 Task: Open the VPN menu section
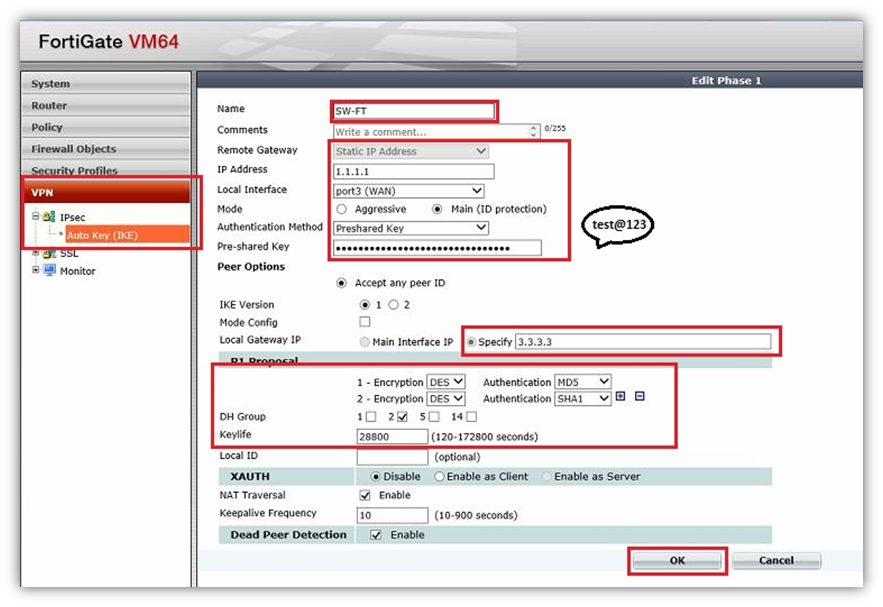pos(106,192)
